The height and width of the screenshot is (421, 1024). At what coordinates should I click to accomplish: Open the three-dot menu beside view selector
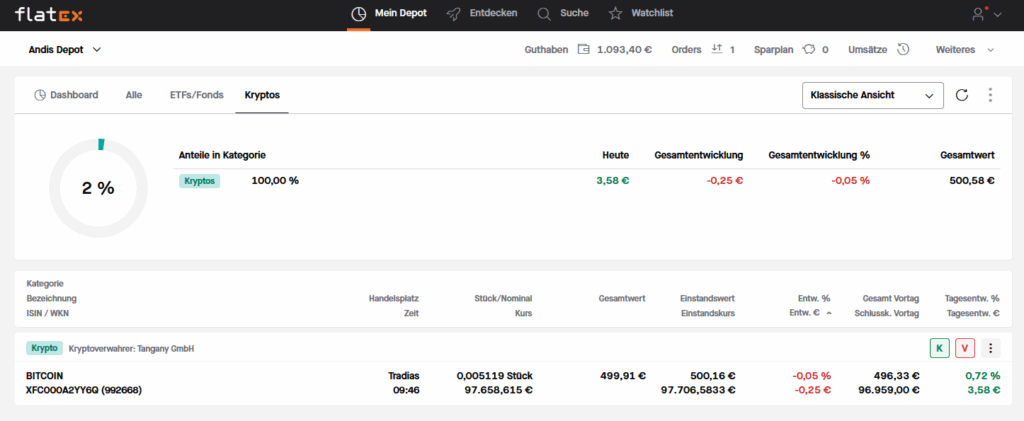click(x=990, y=95)
